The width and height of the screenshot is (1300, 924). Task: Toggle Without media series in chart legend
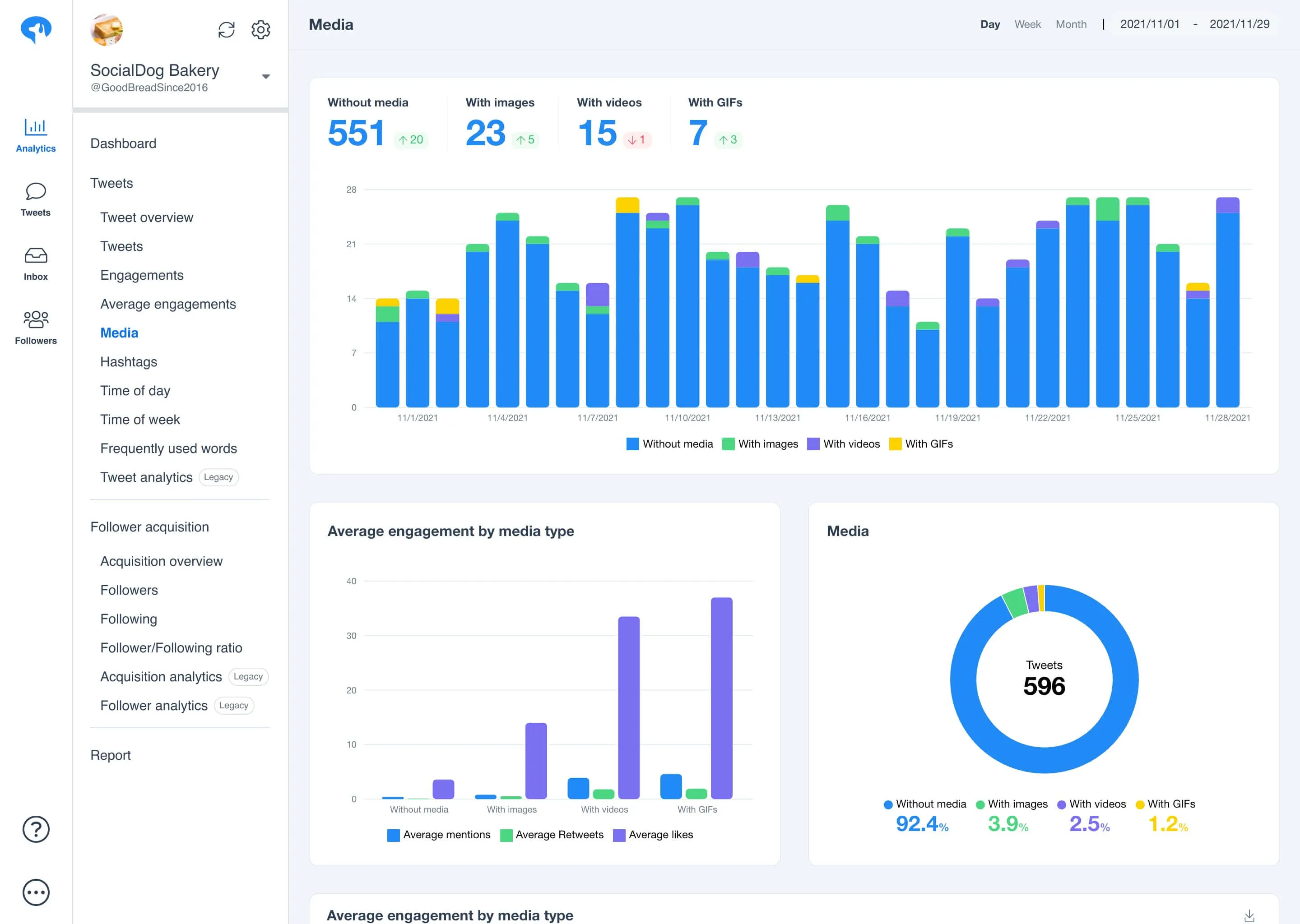pos(669,444)
